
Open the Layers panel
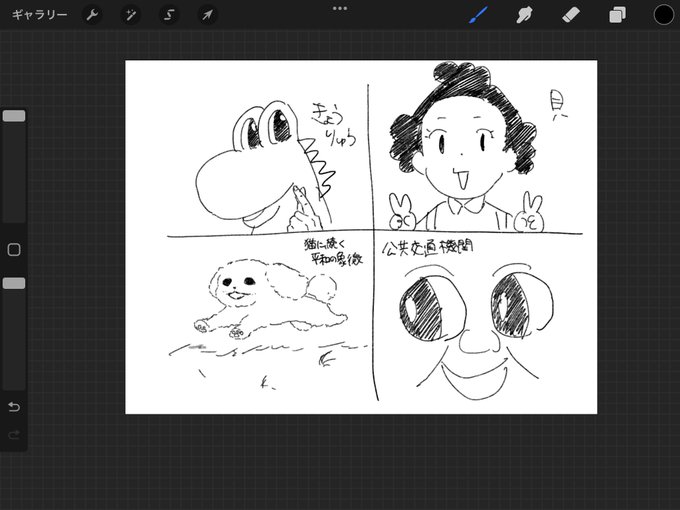pos(617,15)
